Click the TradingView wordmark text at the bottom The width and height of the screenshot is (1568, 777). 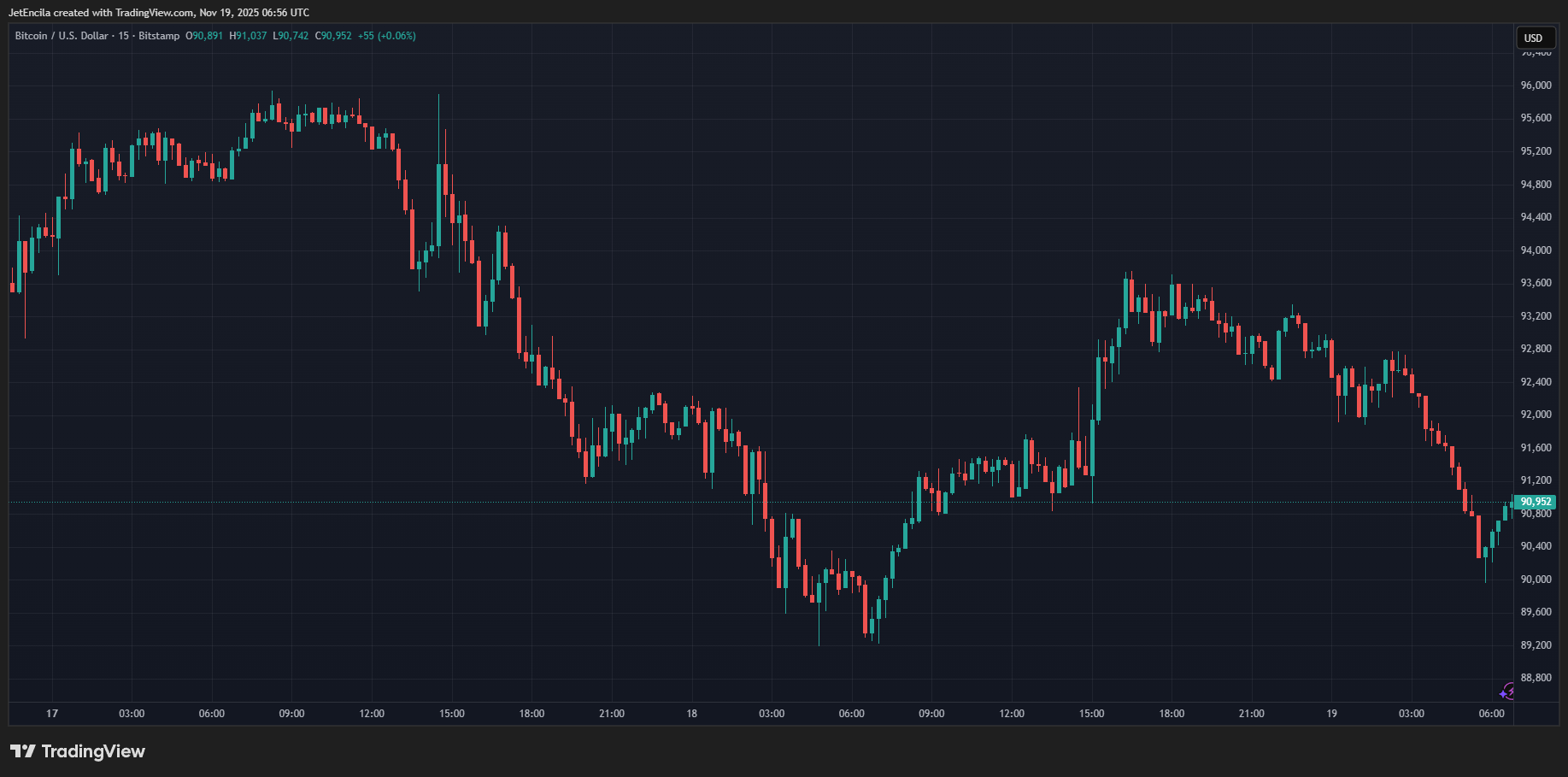(x=93, y=751)
